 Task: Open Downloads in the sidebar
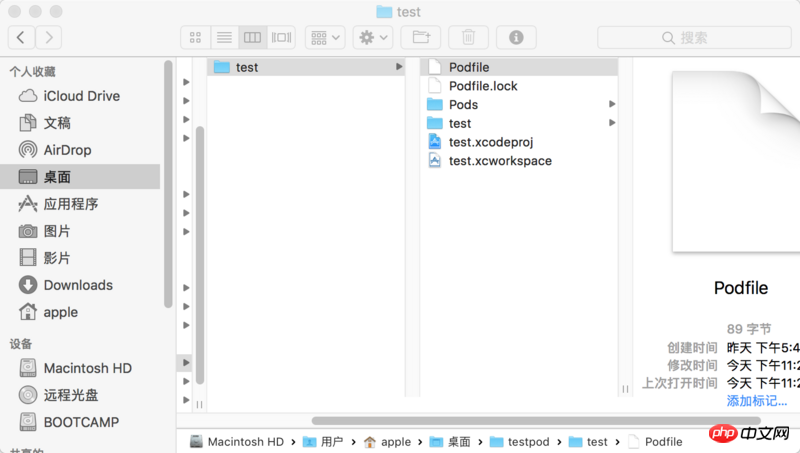[82, 285]
